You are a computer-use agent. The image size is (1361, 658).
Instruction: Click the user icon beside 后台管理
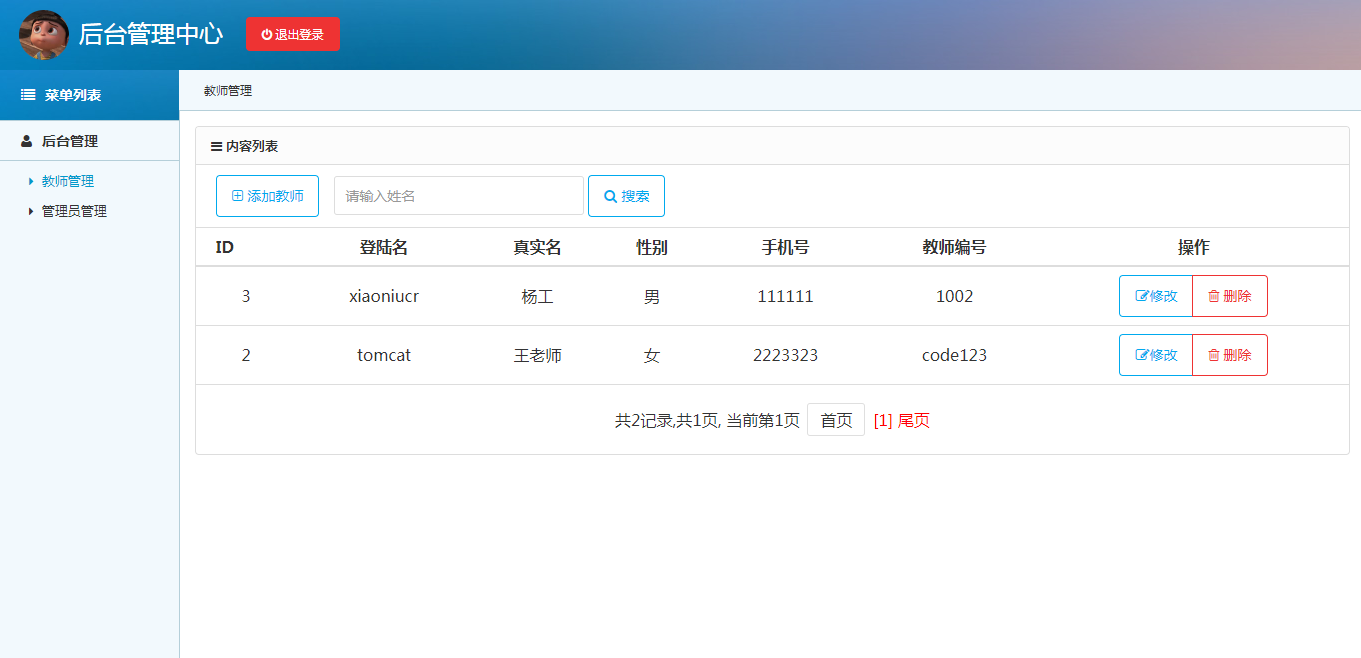click(27, 141)
